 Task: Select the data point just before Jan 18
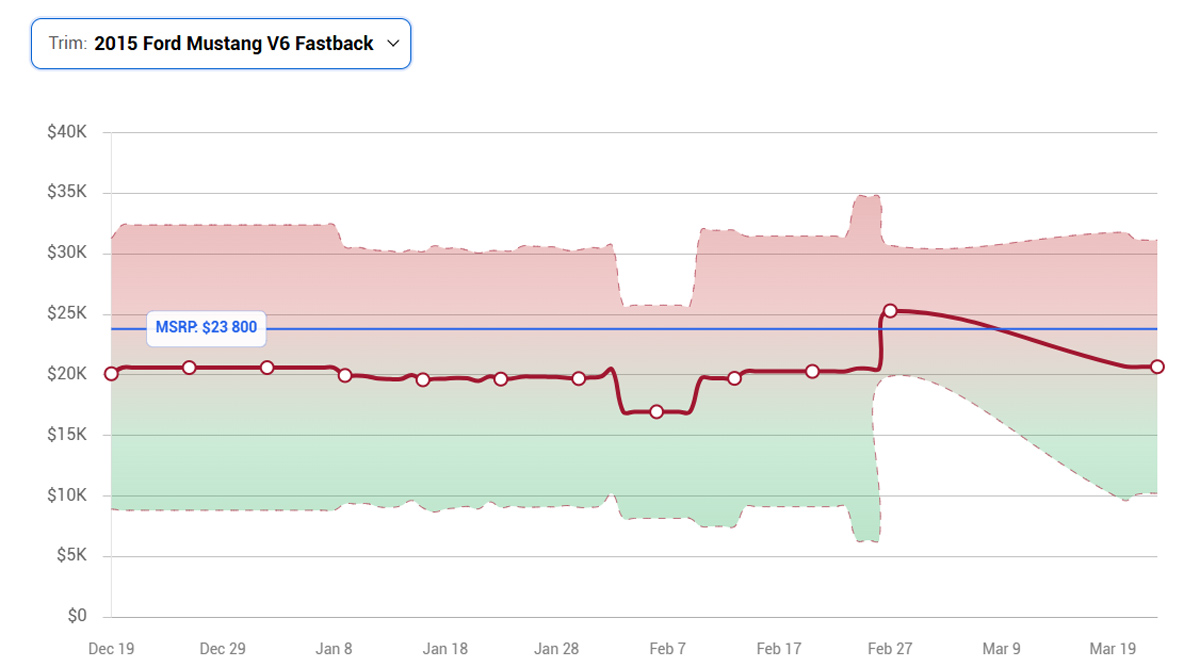pyautogui.click(x=423, y=380)
